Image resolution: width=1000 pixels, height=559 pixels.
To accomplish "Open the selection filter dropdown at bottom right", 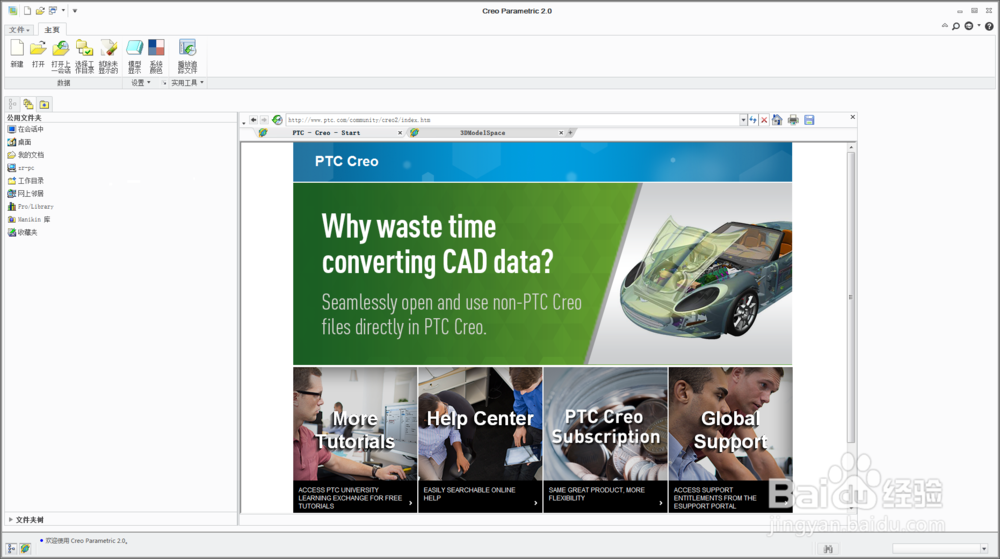I will (984, 549).
